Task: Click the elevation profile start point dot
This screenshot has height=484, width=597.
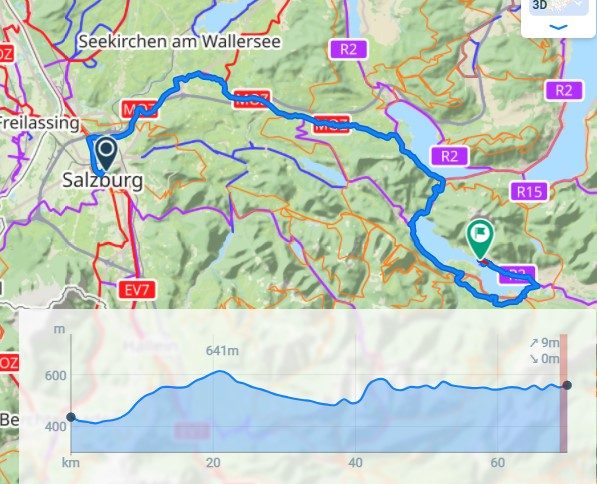Action: click(x=71, y=417)
